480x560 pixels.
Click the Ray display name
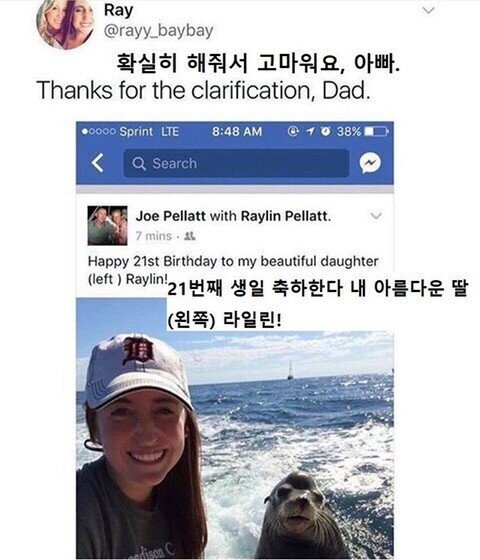(x=118, y=10)
